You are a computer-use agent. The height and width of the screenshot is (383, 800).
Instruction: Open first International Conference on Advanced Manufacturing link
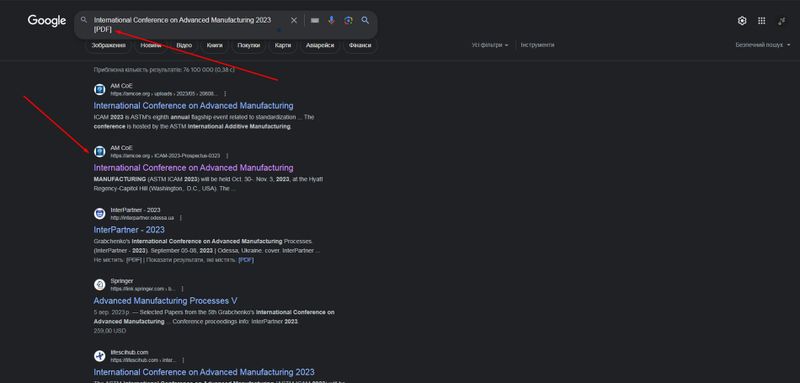(193, 106)
